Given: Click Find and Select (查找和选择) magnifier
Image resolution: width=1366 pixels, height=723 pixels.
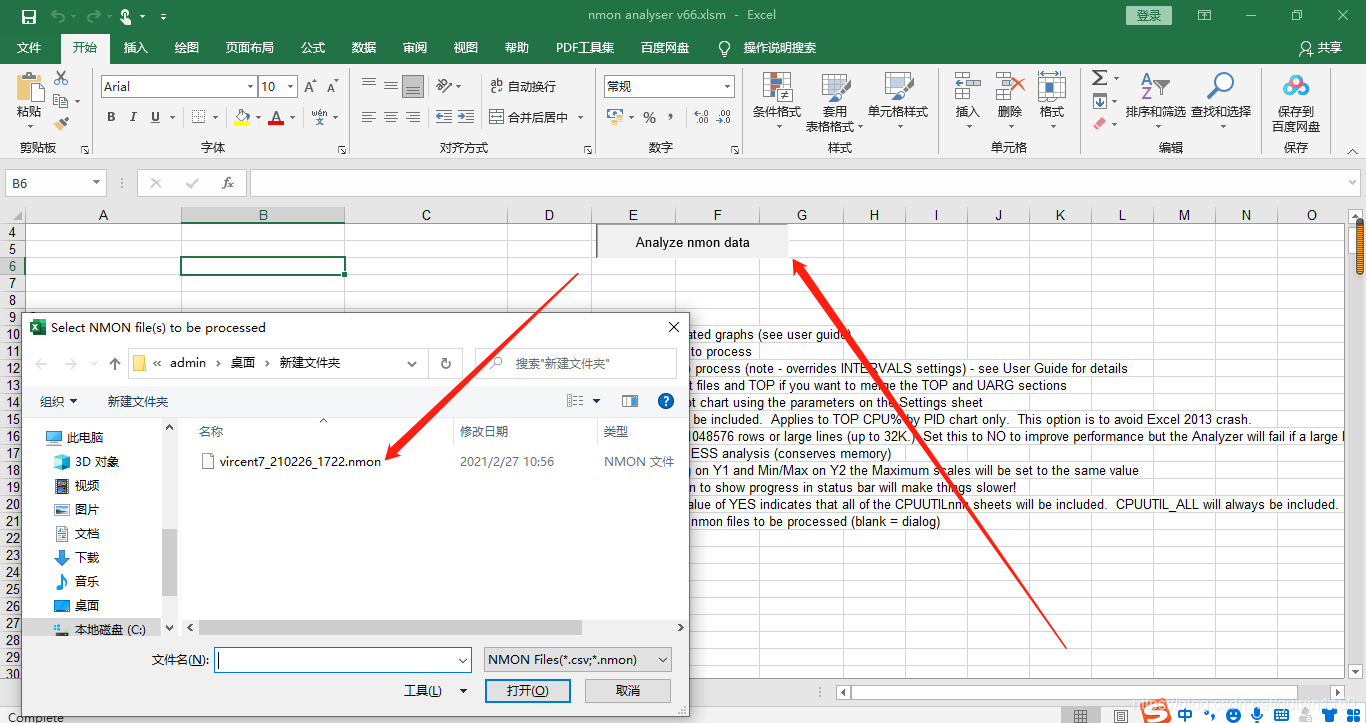Looking at the screenshot, I should point(1220,87).
